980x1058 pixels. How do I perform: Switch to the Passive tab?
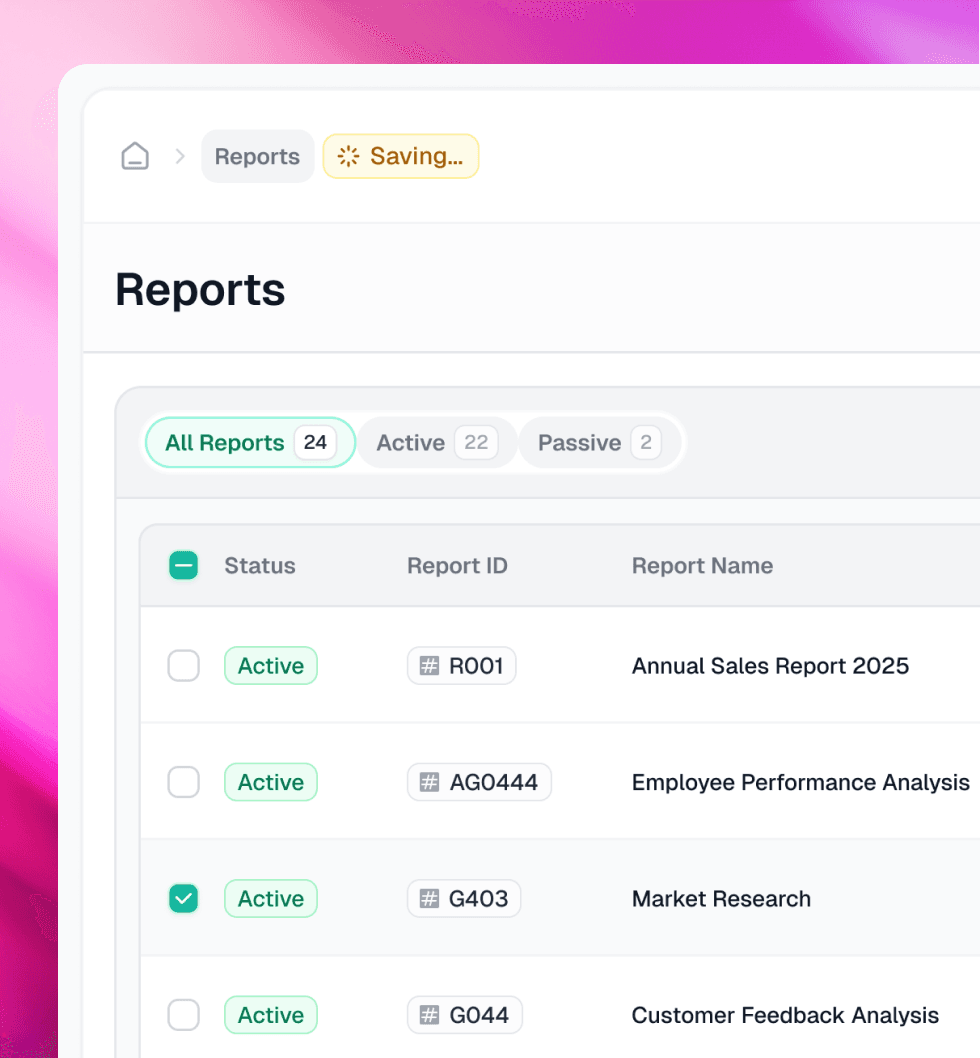[600, 443]
